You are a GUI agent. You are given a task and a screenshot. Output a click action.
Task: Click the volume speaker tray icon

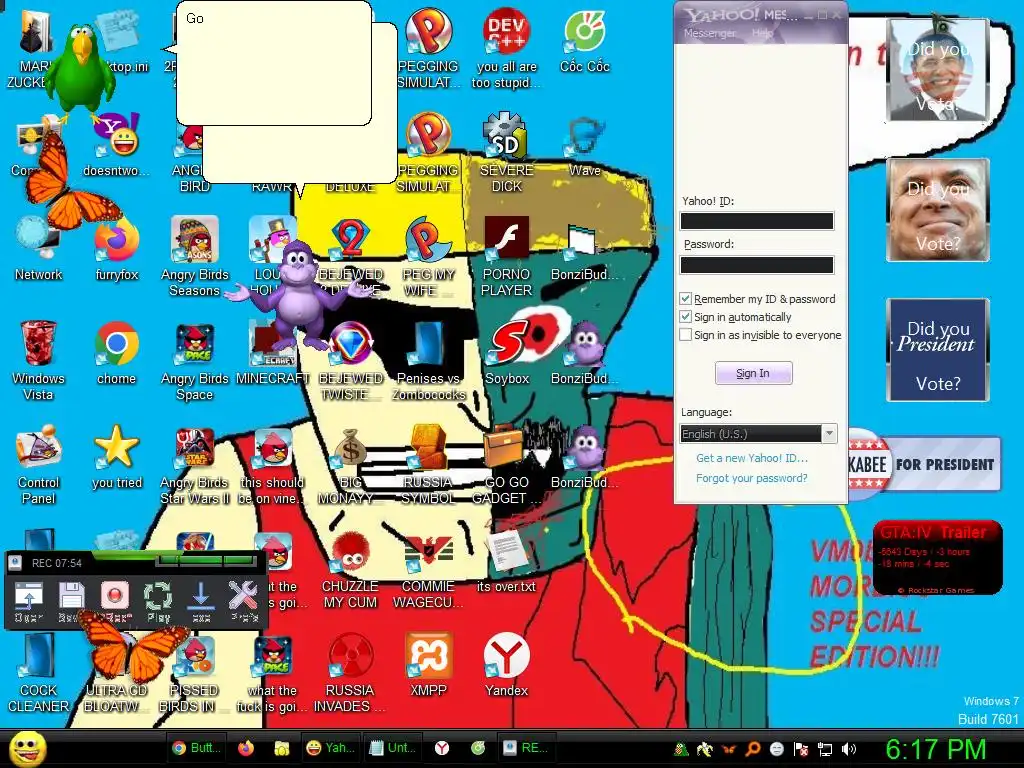coord(848,749)
